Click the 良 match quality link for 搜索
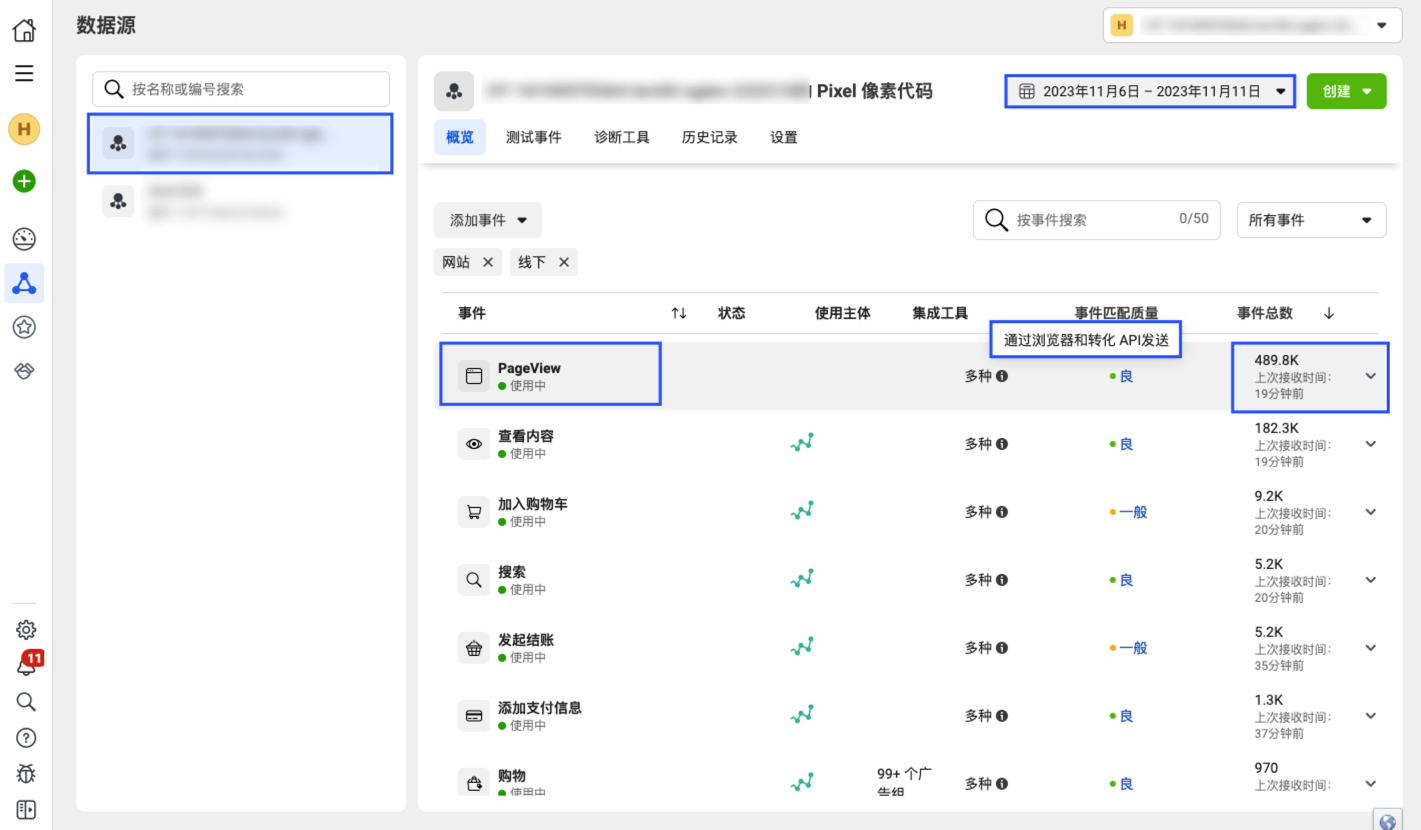 pyautogui.click(x=1126, y=580)
